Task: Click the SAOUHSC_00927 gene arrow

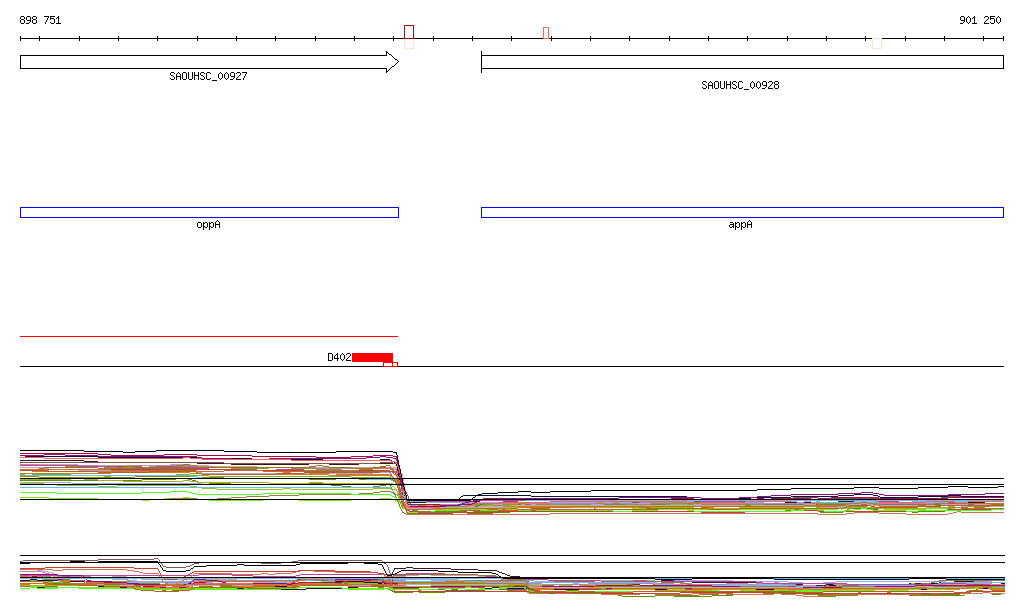Action: tap(210, 62)
